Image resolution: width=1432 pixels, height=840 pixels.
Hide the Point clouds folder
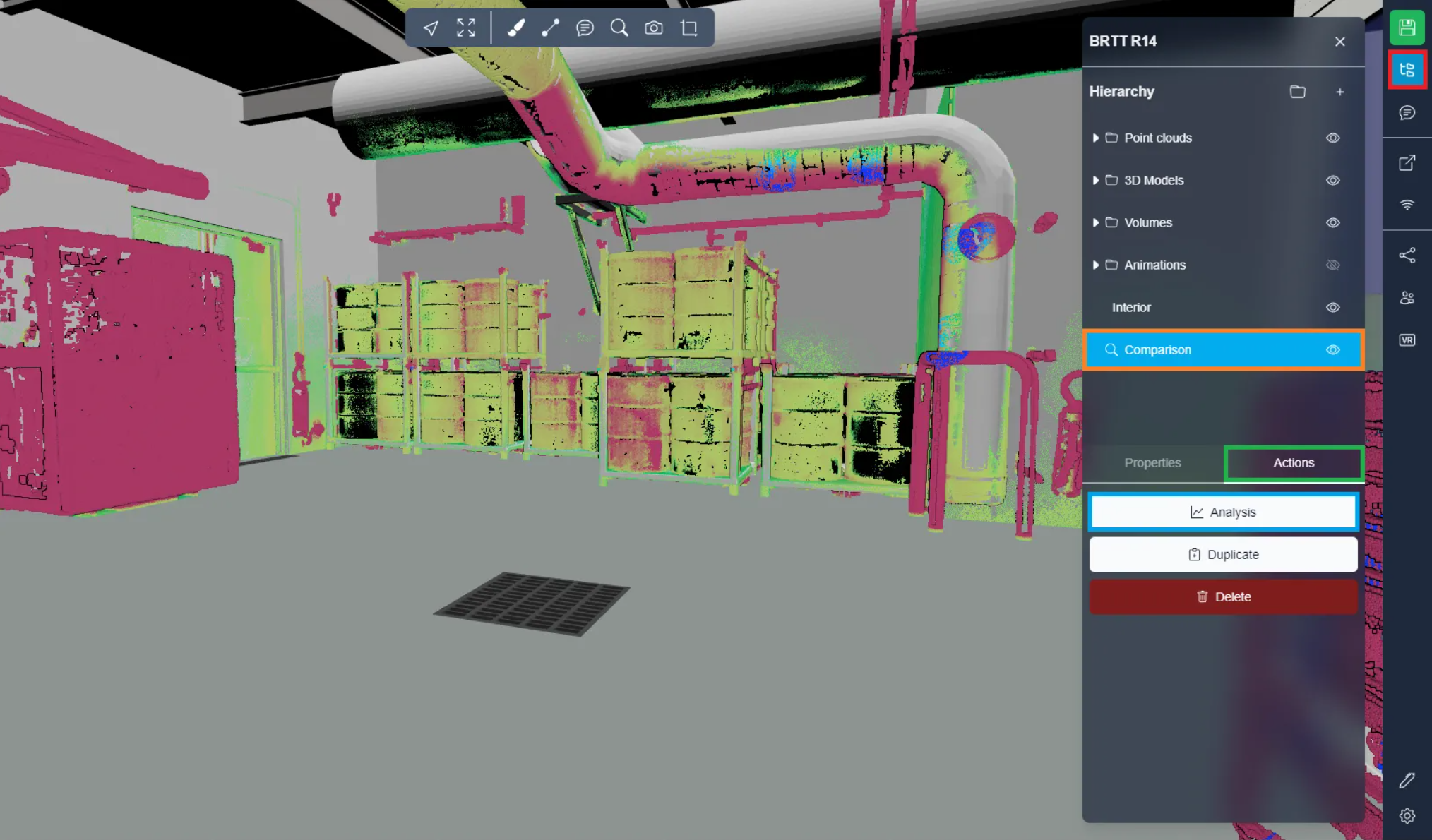tap(1332, 138)
